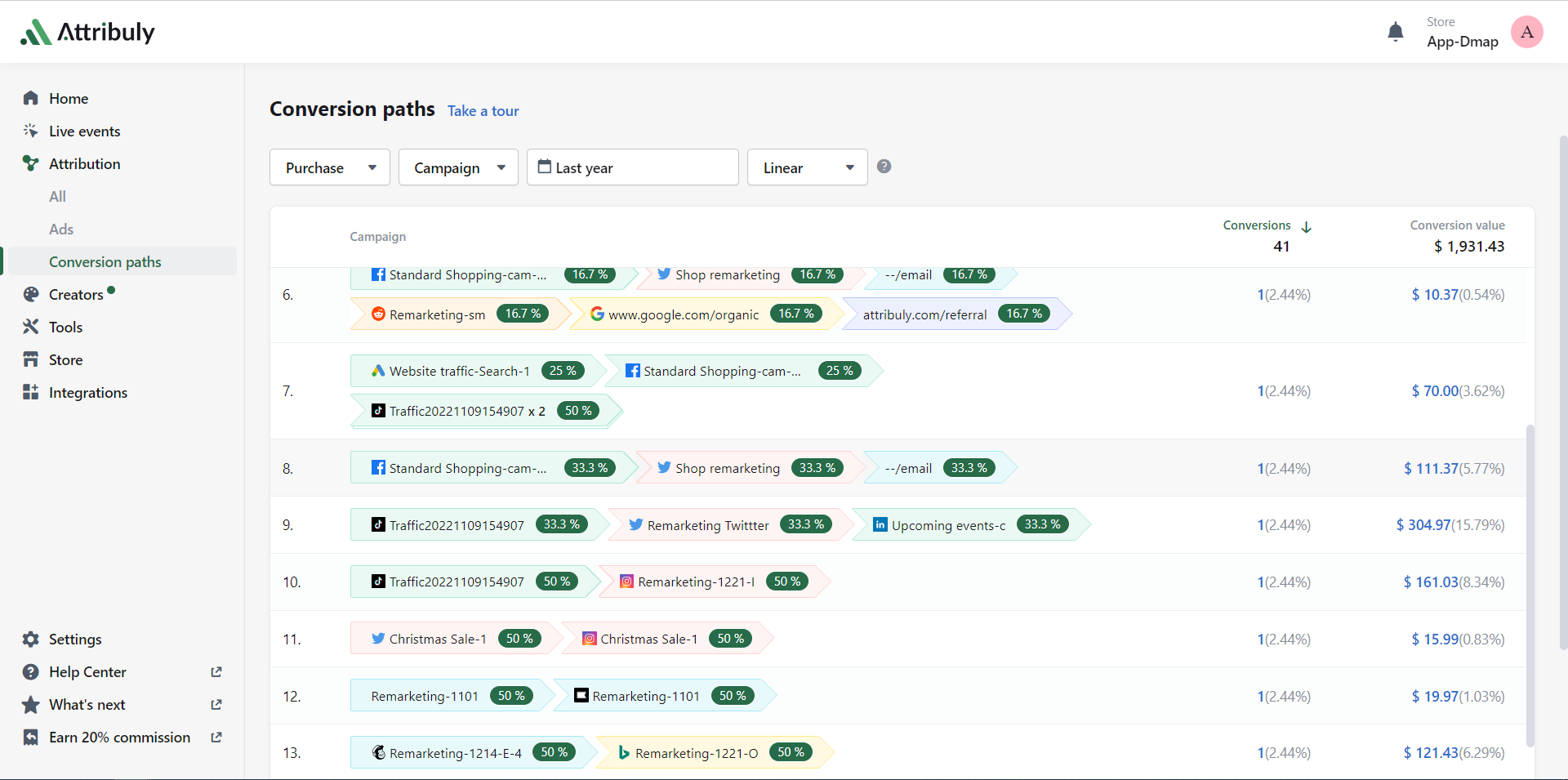Open the Campaign dropdown
Viewport: 1568px width, 780px height.
[458, 167]
